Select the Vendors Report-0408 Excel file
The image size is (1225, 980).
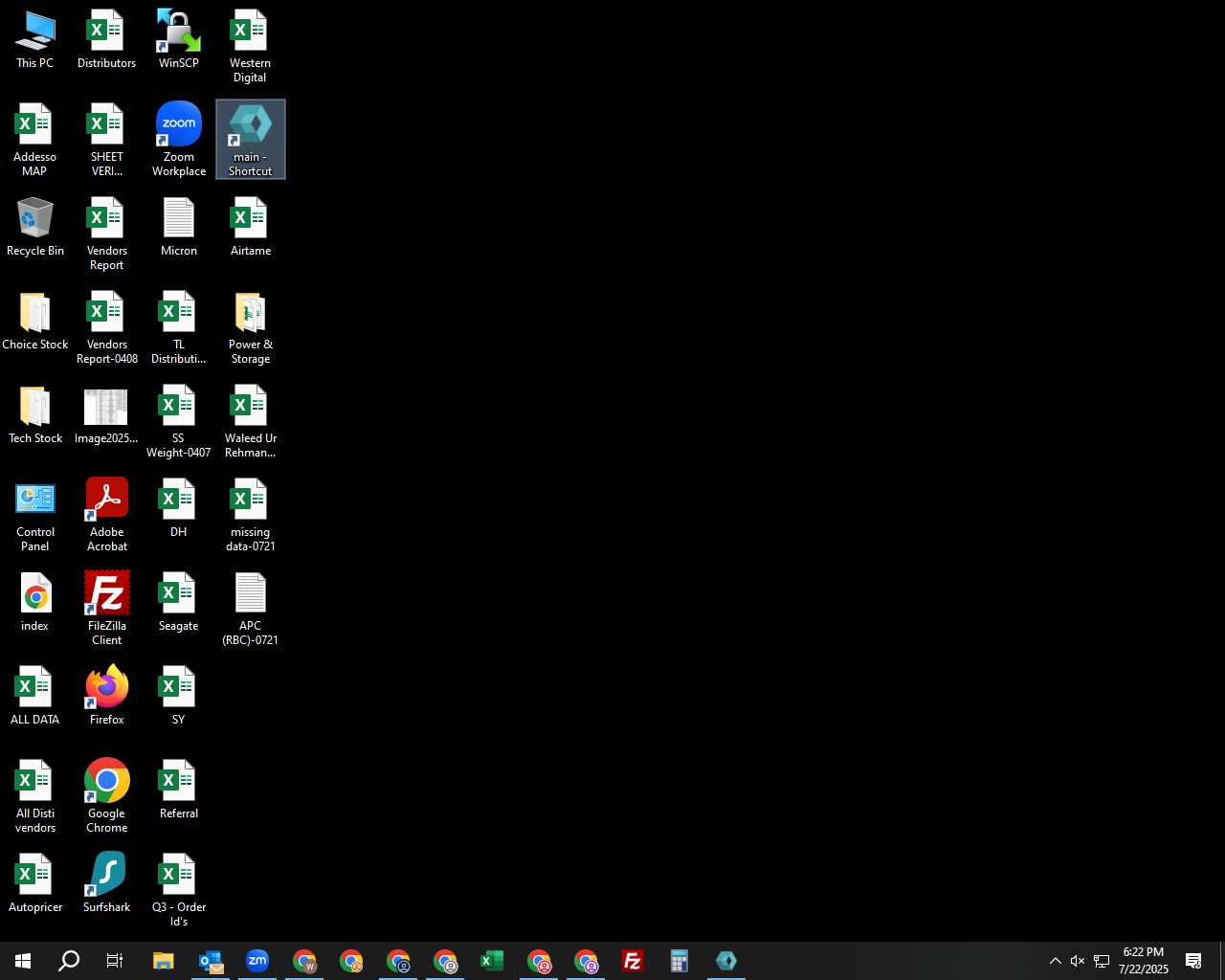[106, 328]
